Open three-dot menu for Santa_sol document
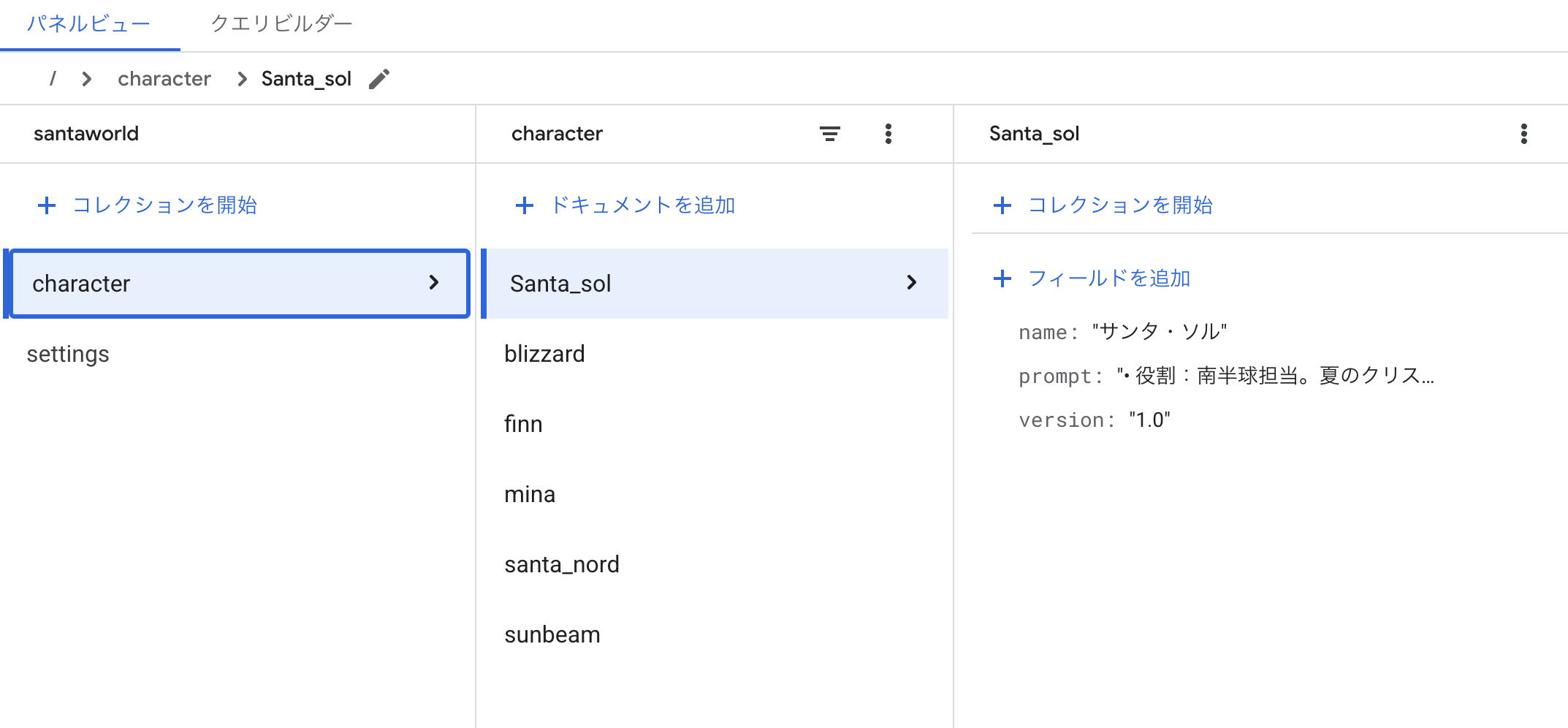The width and height of the screenshot is (1568, 728). pyautogui.click(x=1523, y=134)
